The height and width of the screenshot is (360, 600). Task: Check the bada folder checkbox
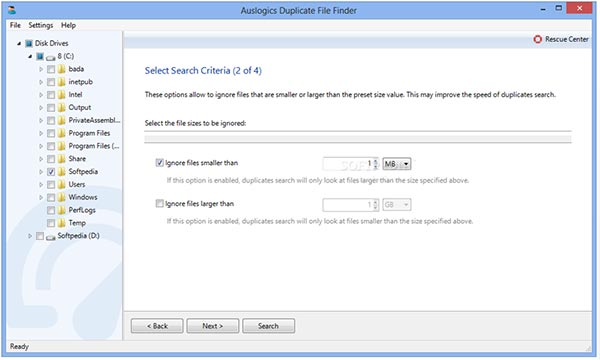coord(51,69)
